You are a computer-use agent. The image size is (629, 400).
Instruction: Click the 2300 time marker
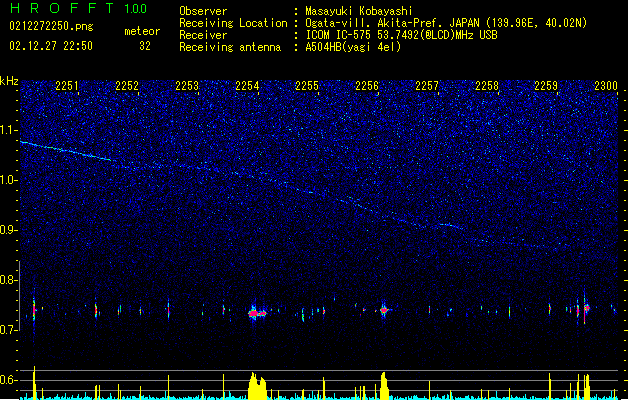[x=606, y=86]
